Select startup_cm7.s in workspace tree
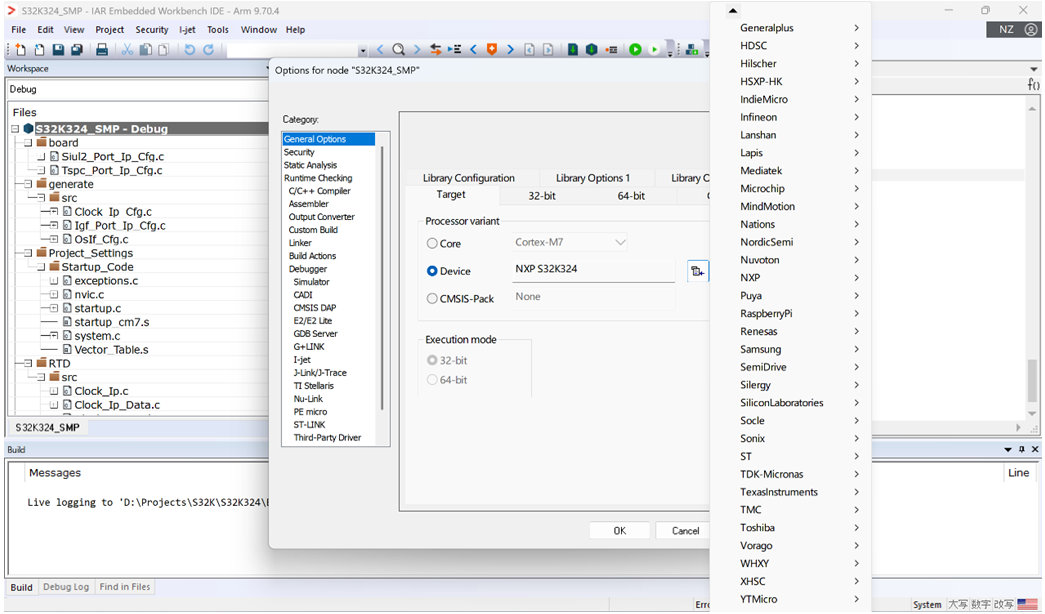The width and height of the screenshot is (1045, 614). pyautogui.click(x=111, y=322)
